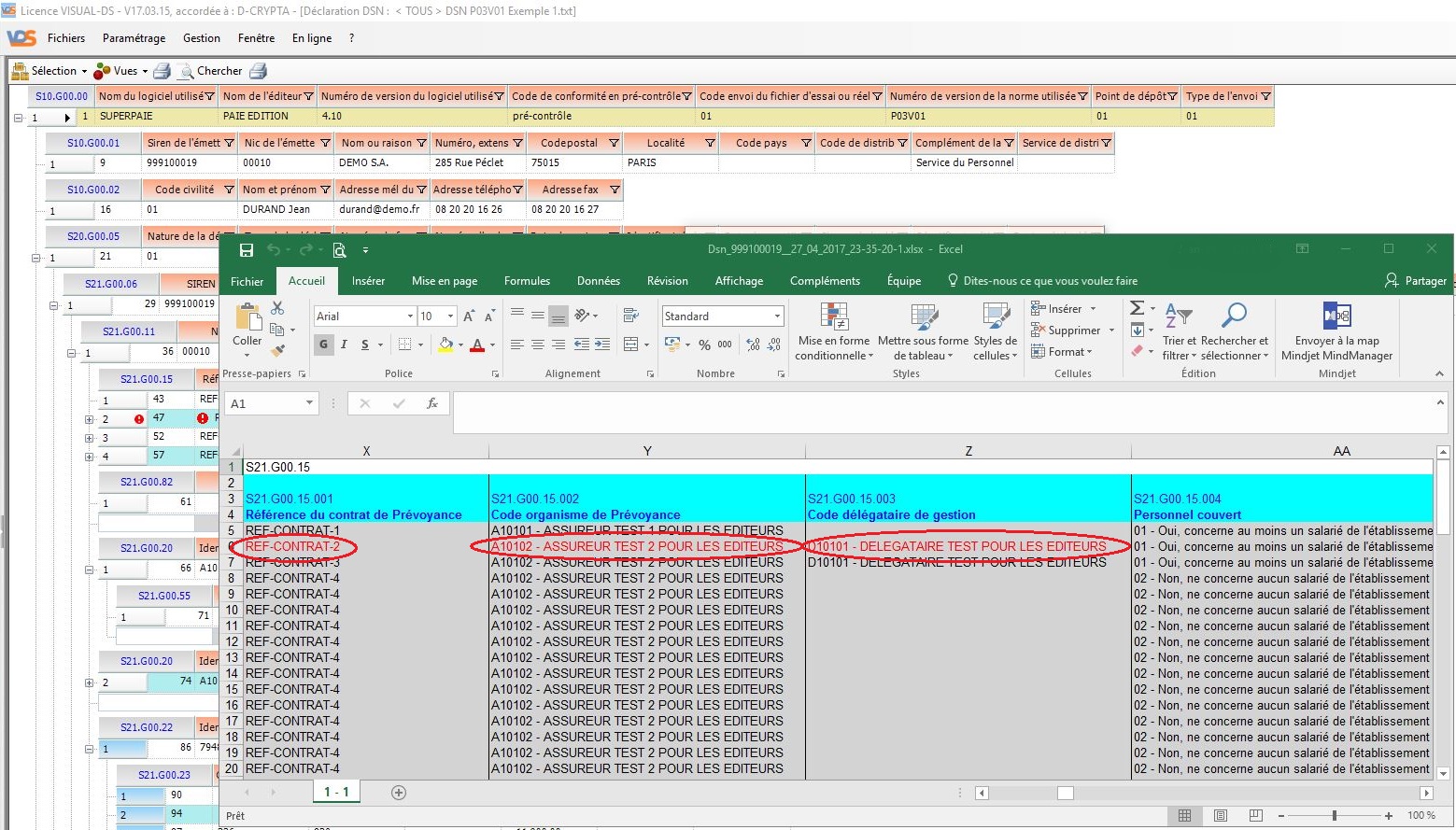Open the Name Box A1 dropdown
The image size is (1456, 830).
309,403
